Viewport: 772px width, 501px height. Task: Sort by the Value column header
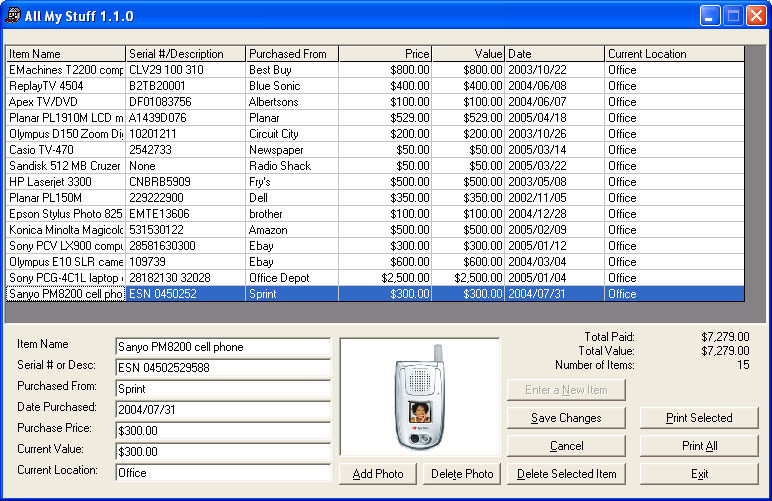click(468, 54)
